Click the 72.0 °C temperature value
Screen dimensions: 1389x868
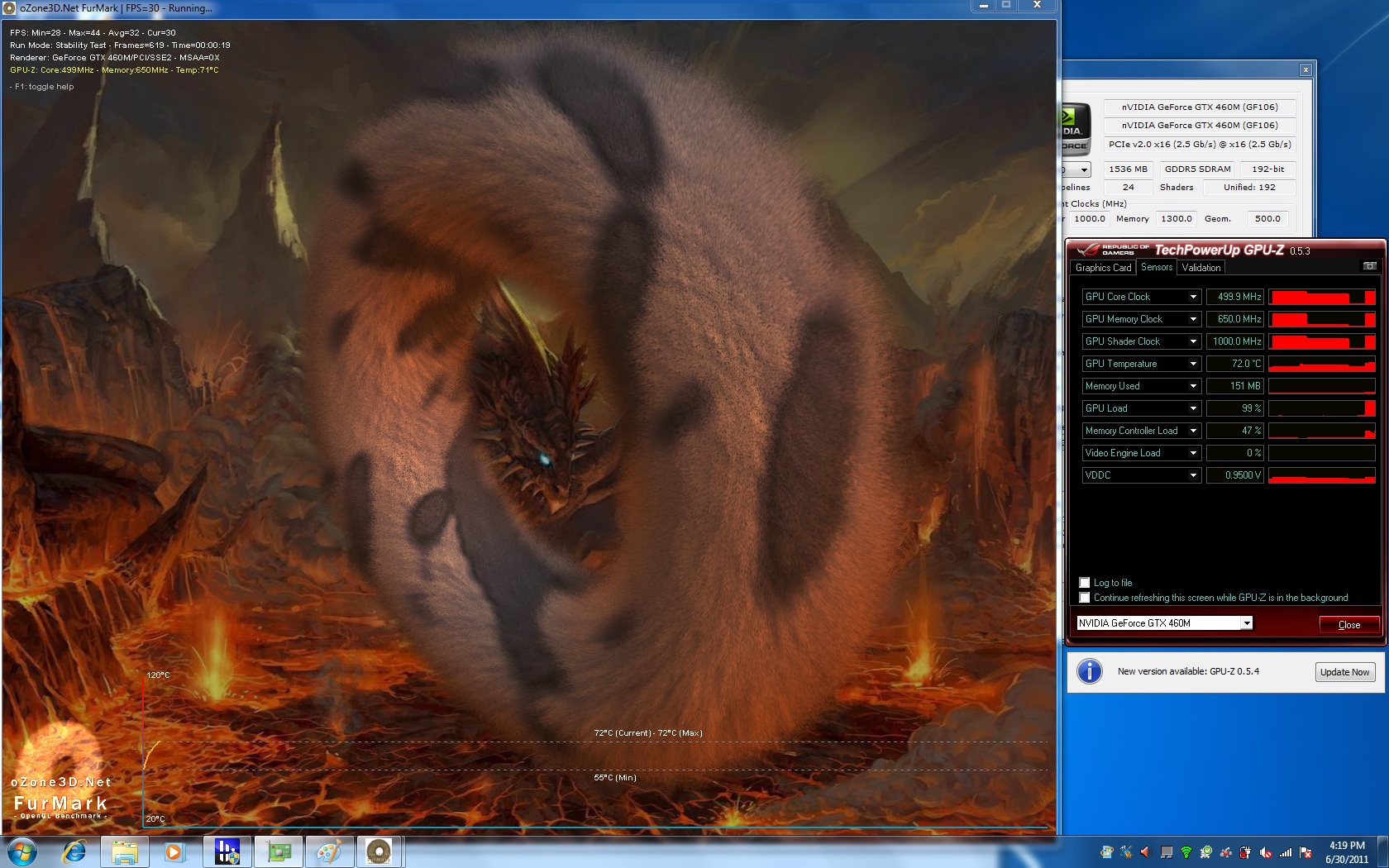[x=1235, y=363]
